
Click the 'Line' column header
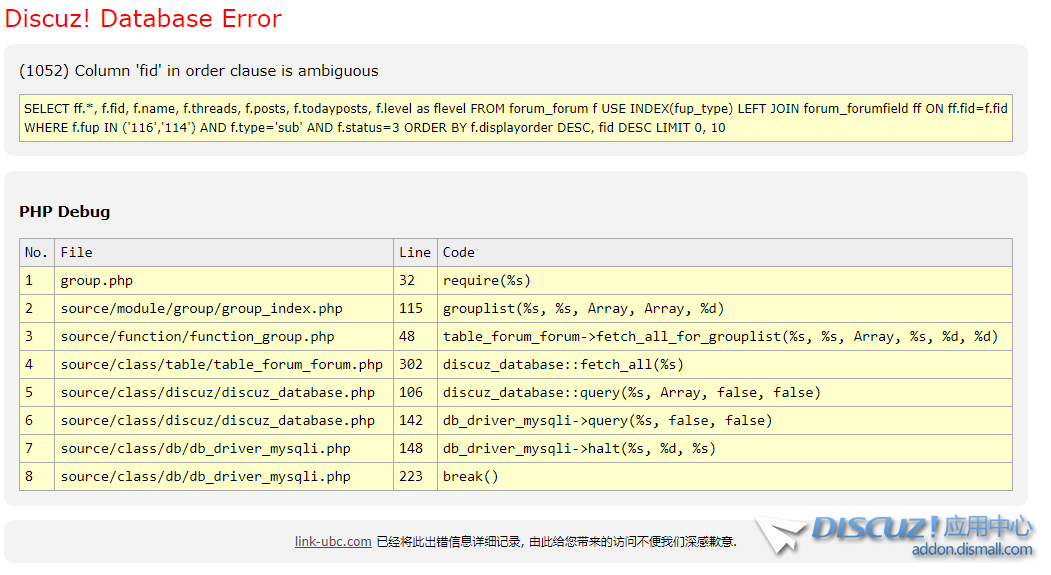[x=415, y=253]
